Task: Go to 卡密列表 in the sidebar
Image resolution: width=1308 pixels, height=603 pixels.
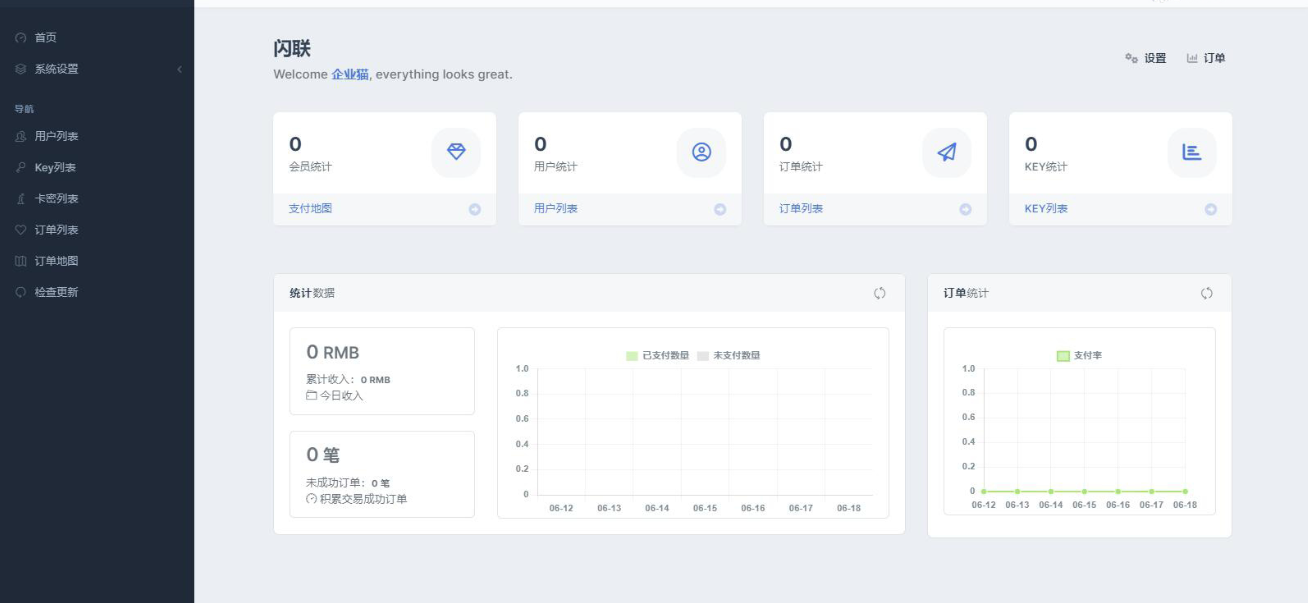Action: (x=56, y=199)
